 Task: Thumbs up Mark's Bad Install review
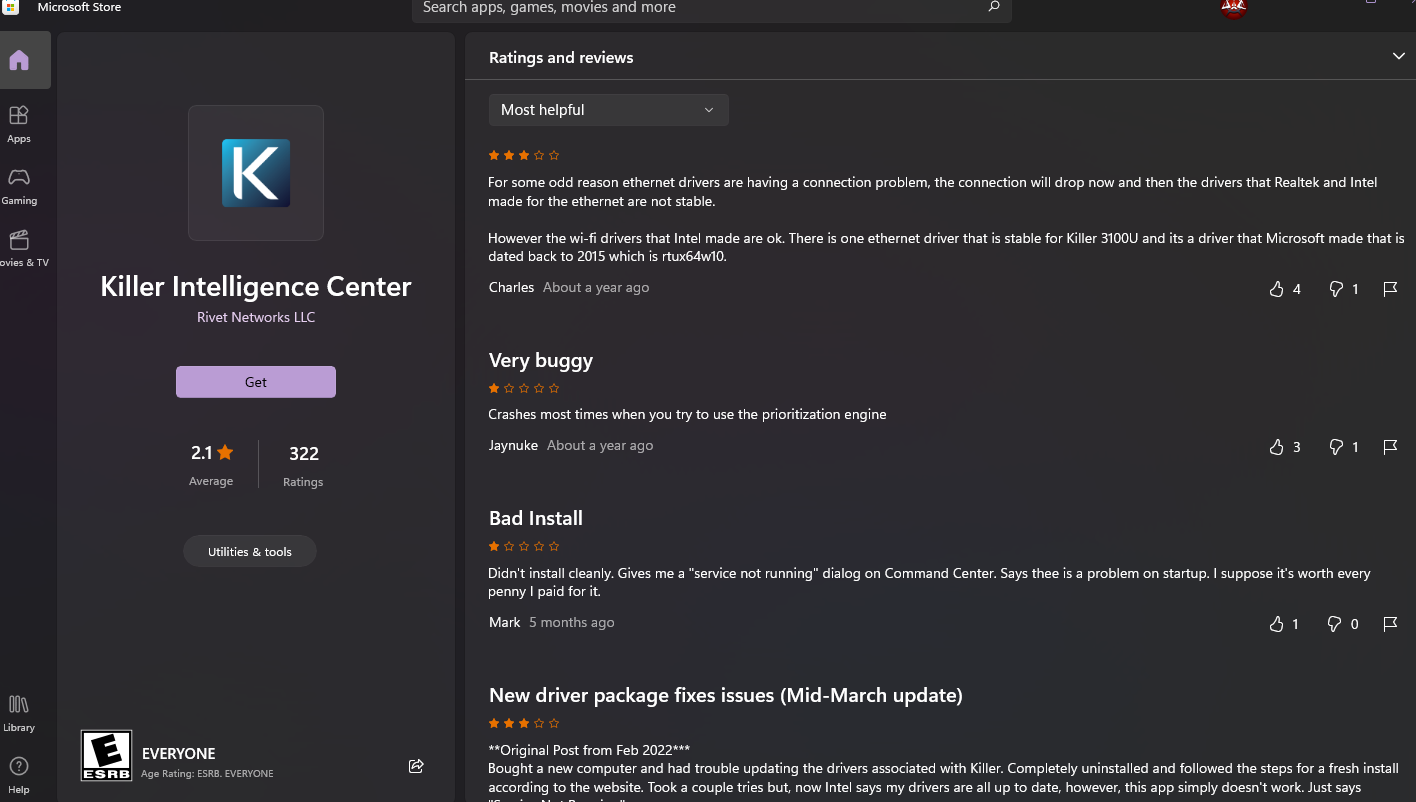click(x=1276, y=624)
